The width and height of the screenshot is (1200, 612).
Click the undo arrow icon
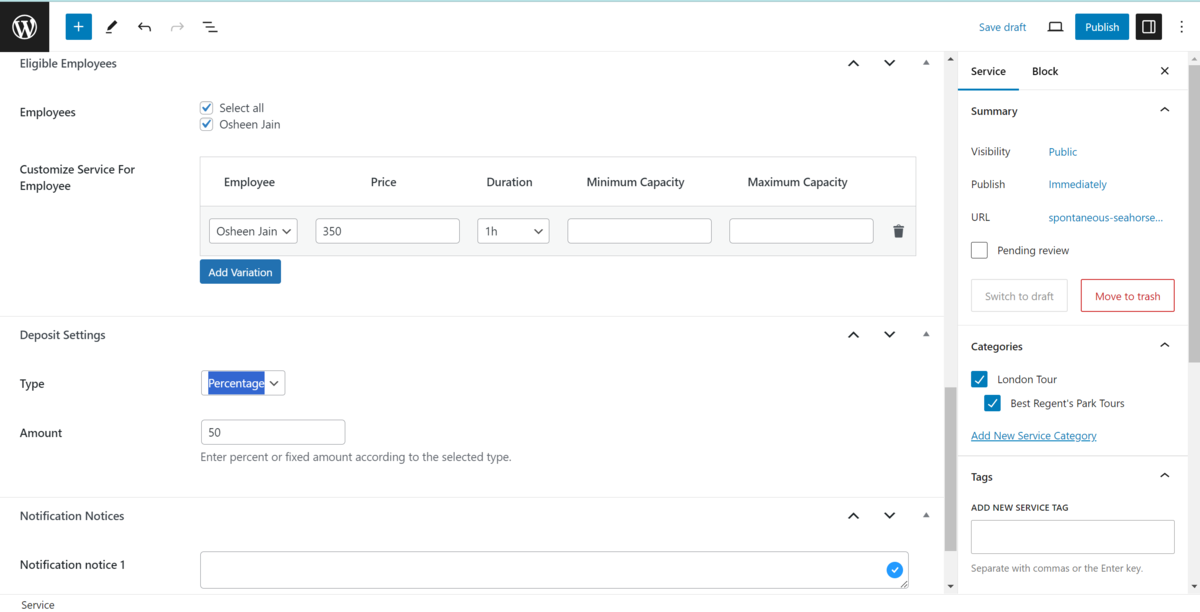[x=145, y=27]
